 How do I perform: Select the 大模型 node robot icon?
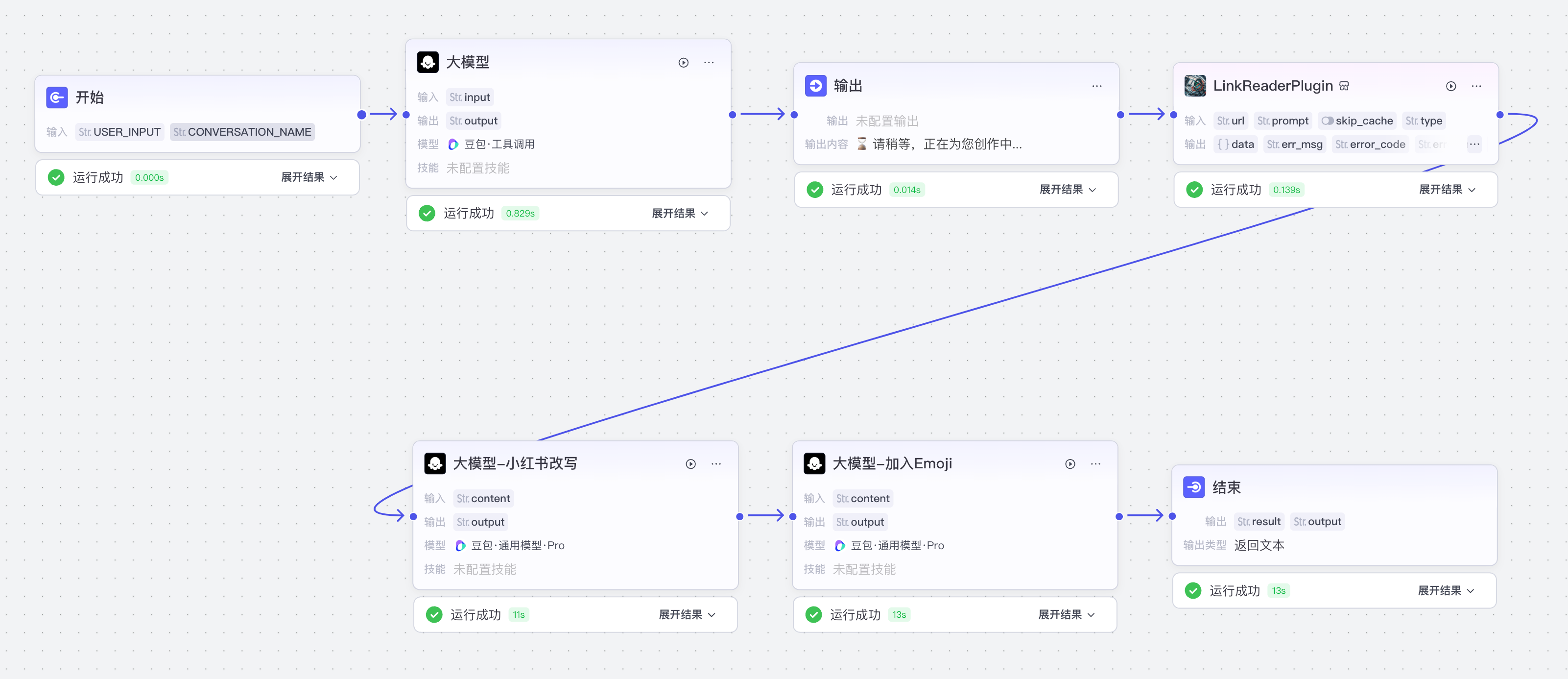429,62
